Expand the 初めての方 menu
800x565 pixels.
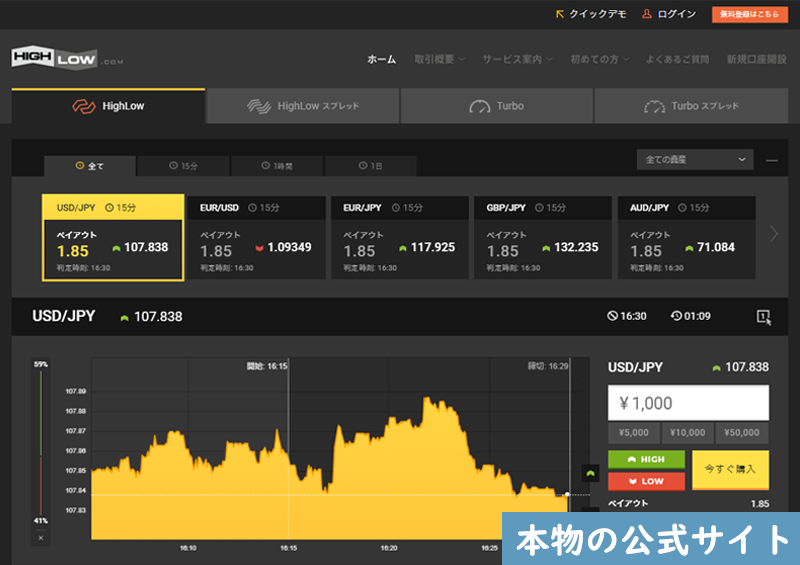pyautogui.click(x=599, y=59)
